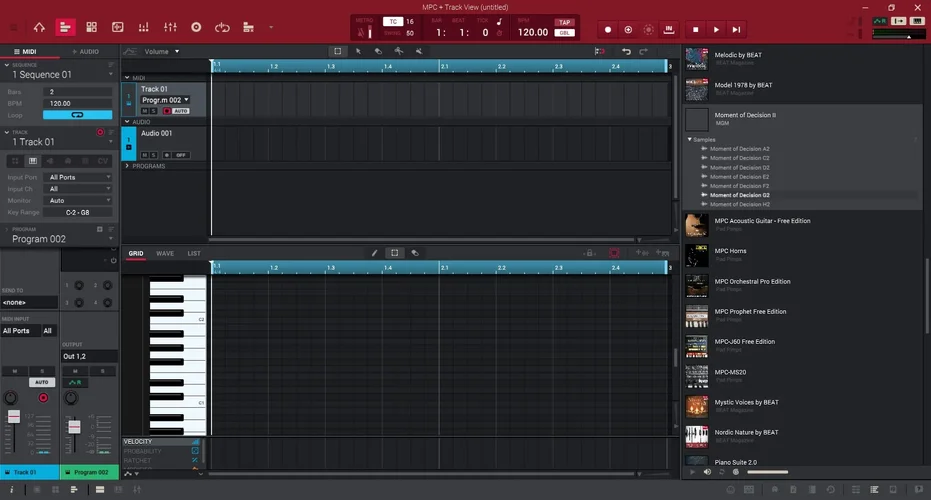931x500 pixels.
Task: Open the Sample Edit mode icon
Action: 118,27
